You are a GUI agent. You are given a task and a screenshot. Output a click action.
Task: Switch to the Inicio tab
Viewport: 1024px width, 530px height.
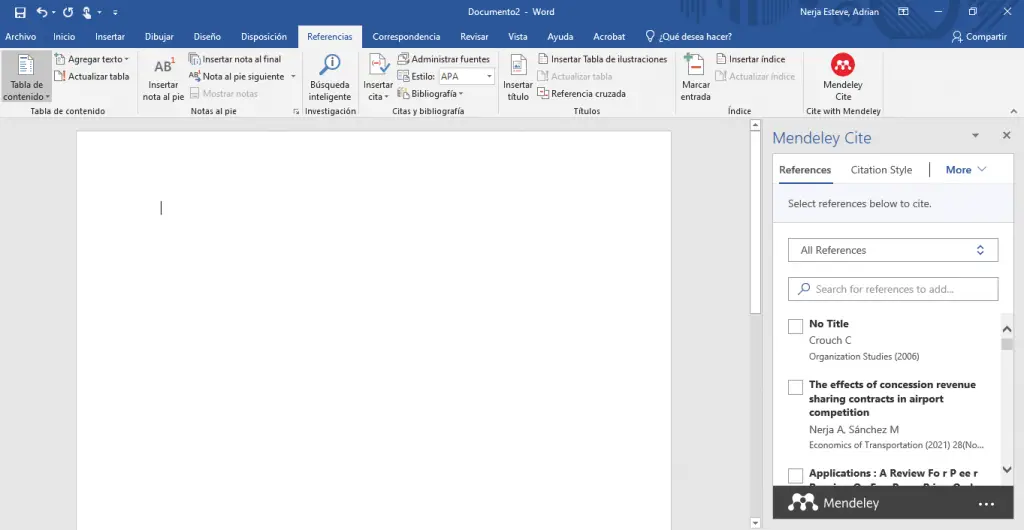click(x=64, y=37)
